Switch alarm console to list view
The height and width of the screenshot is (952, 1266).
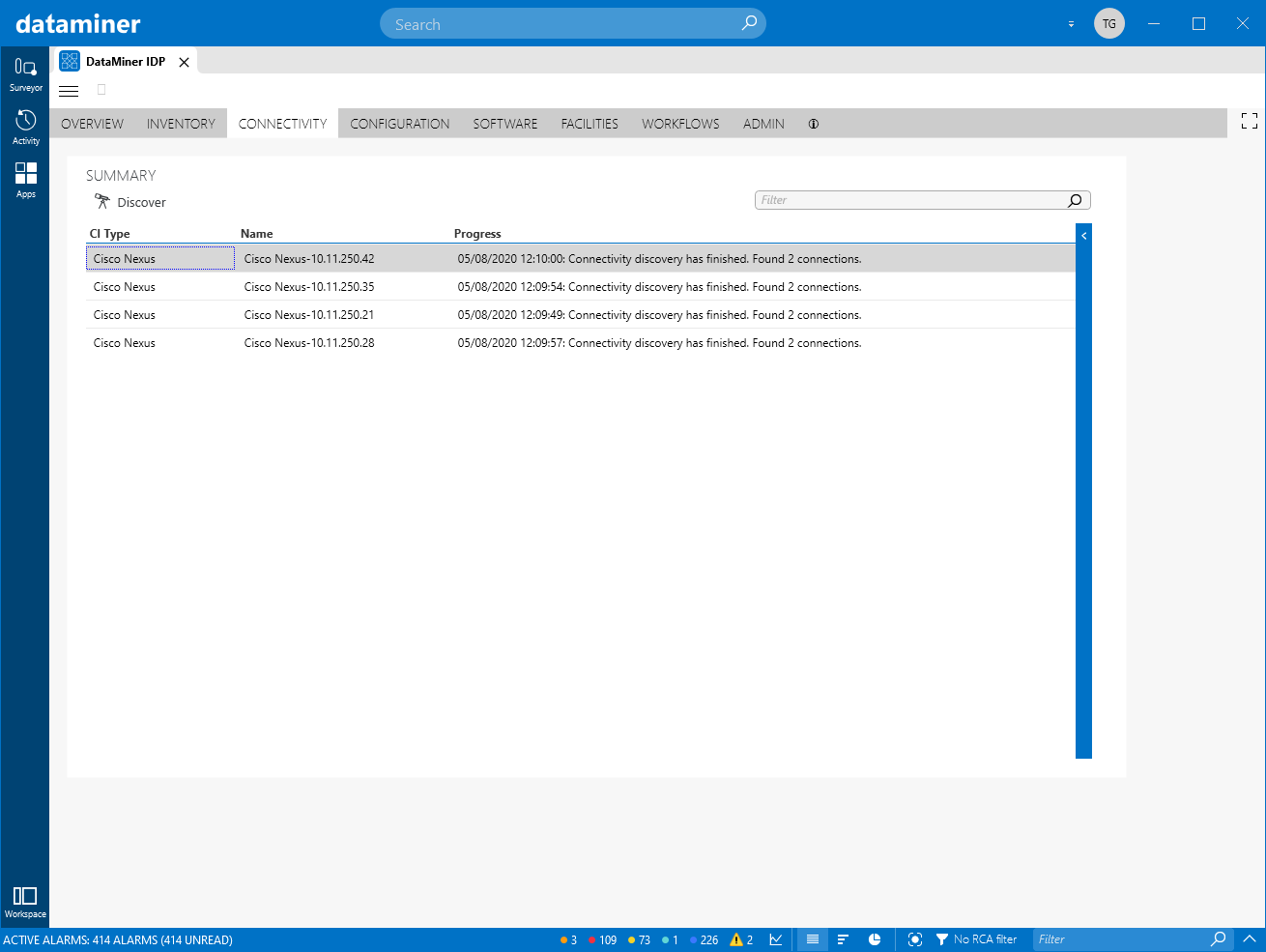(x=813, y=939)
